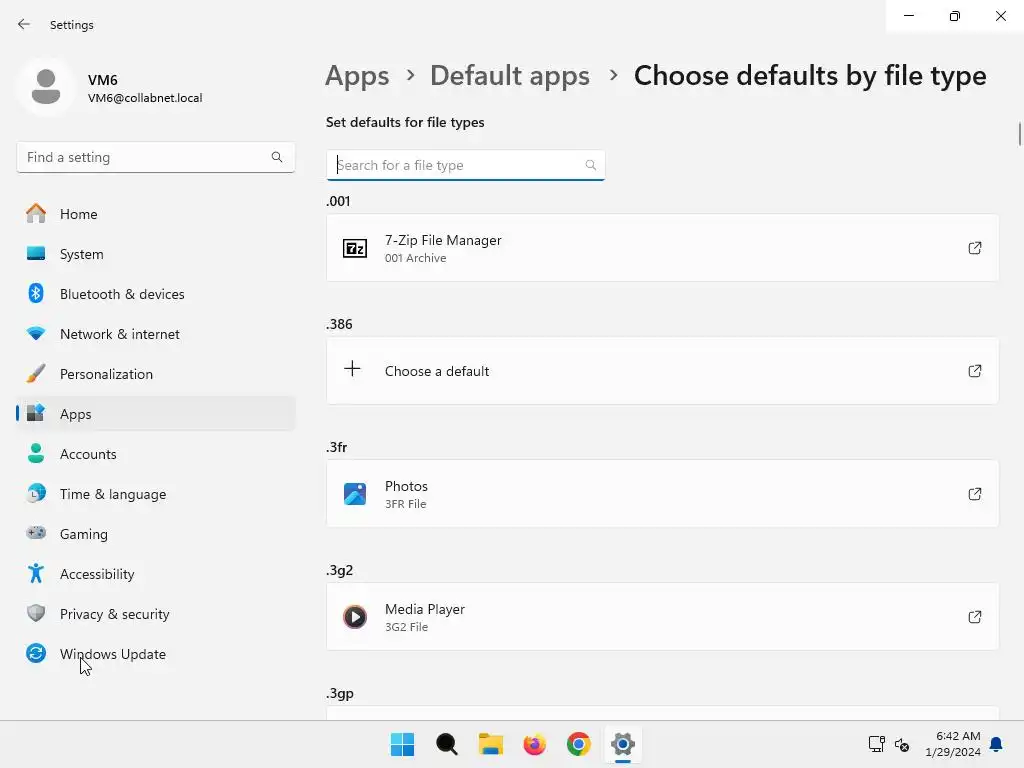
Task: Click the back arrow in Settings
Action: click(24, 24)
